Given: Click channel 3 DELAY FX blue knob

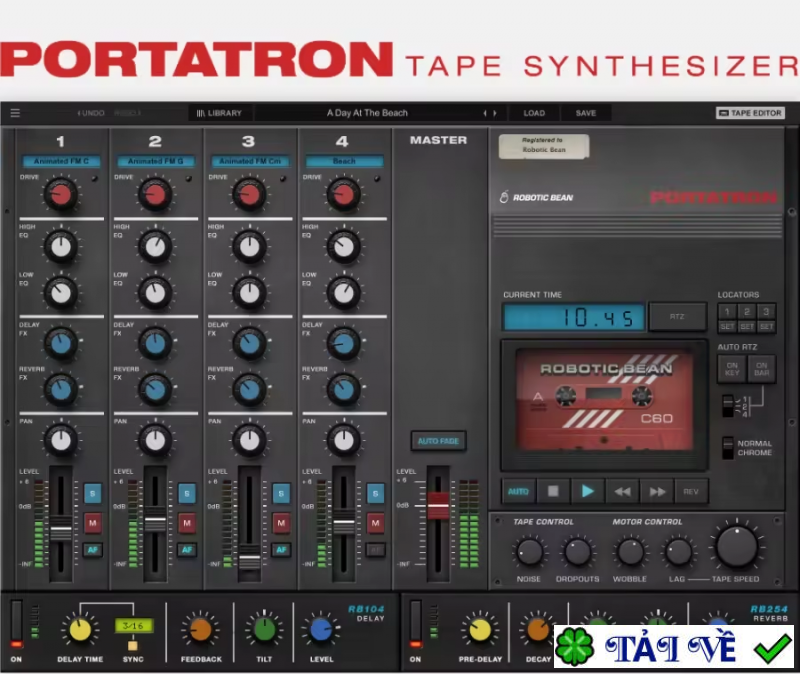Looking at the screenshot, I should click(x=249, y=343).
